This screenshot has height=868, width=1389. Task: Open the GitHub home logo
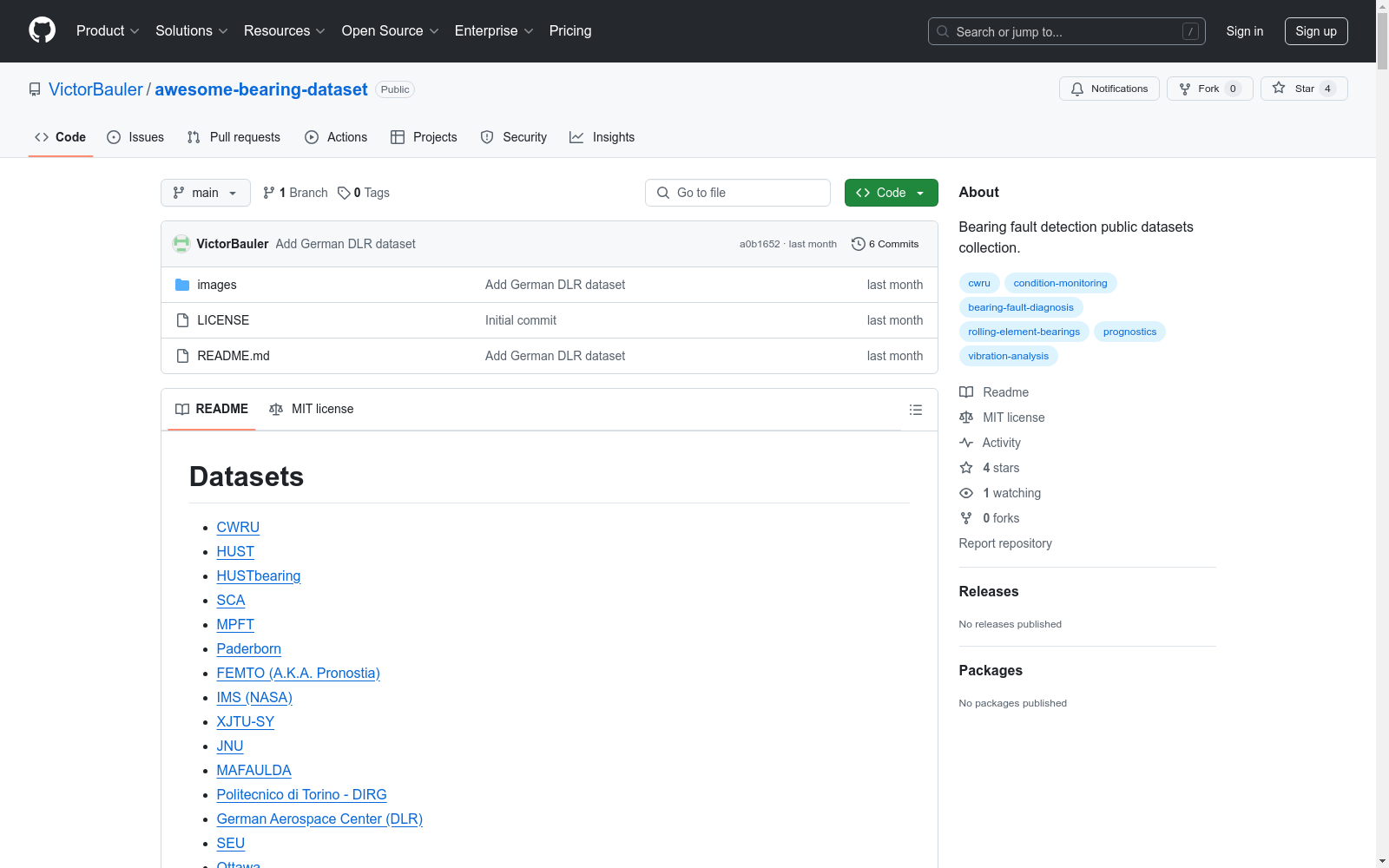[x=42, y=30]
